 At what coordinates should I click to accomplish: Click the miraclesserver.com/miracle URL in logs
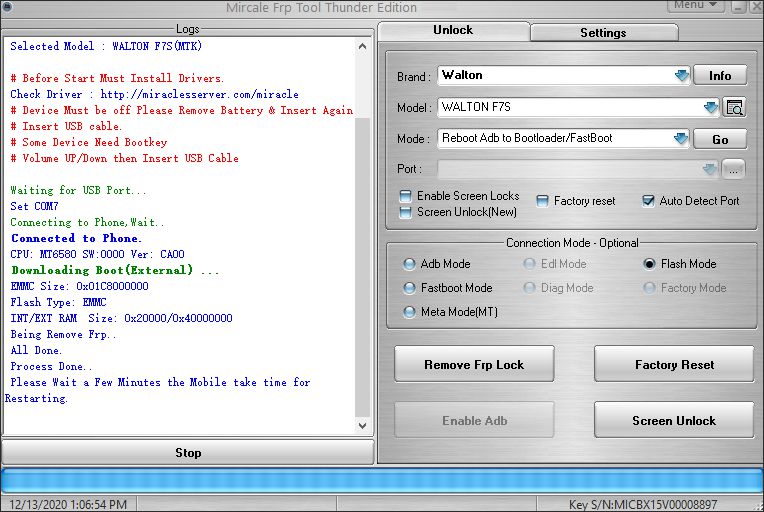[x=200, y=95]
